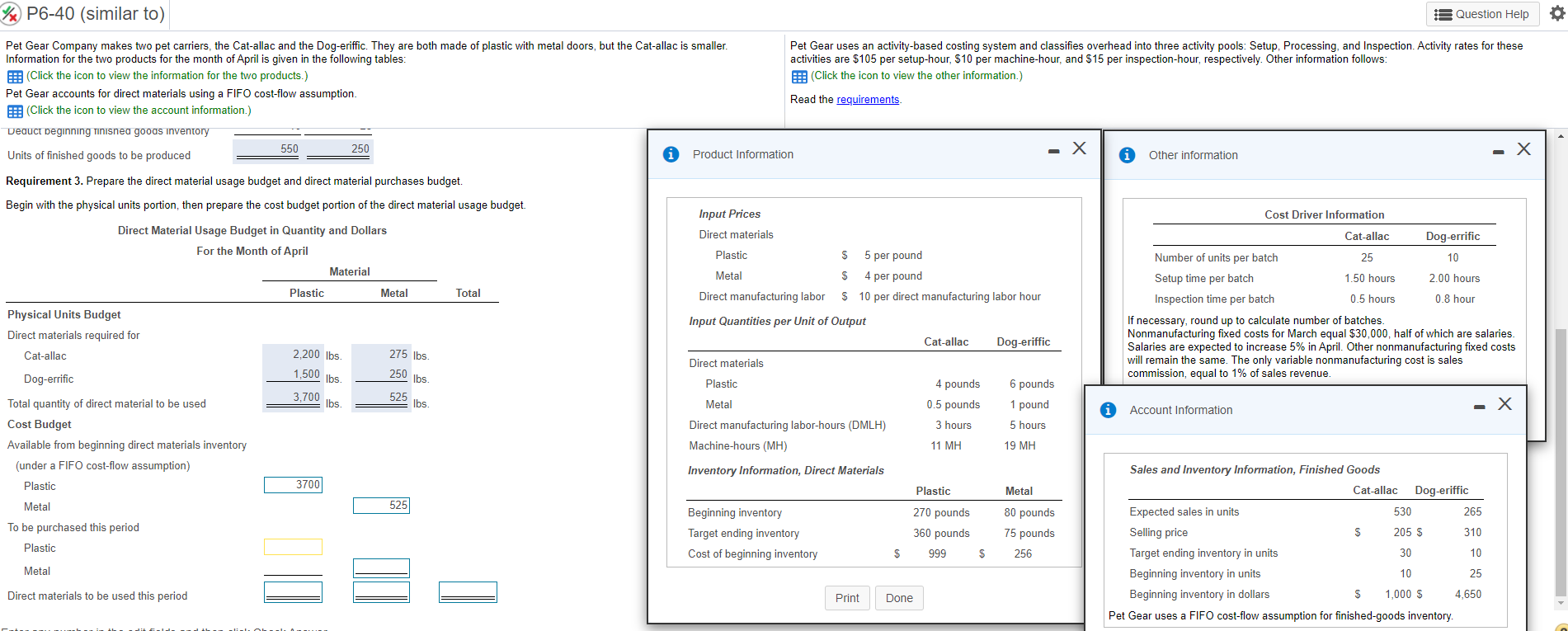Viewport: 1568px width, 631px height.
Task: Click the total plastic quantity 3,700
Action: coord(306,397)
